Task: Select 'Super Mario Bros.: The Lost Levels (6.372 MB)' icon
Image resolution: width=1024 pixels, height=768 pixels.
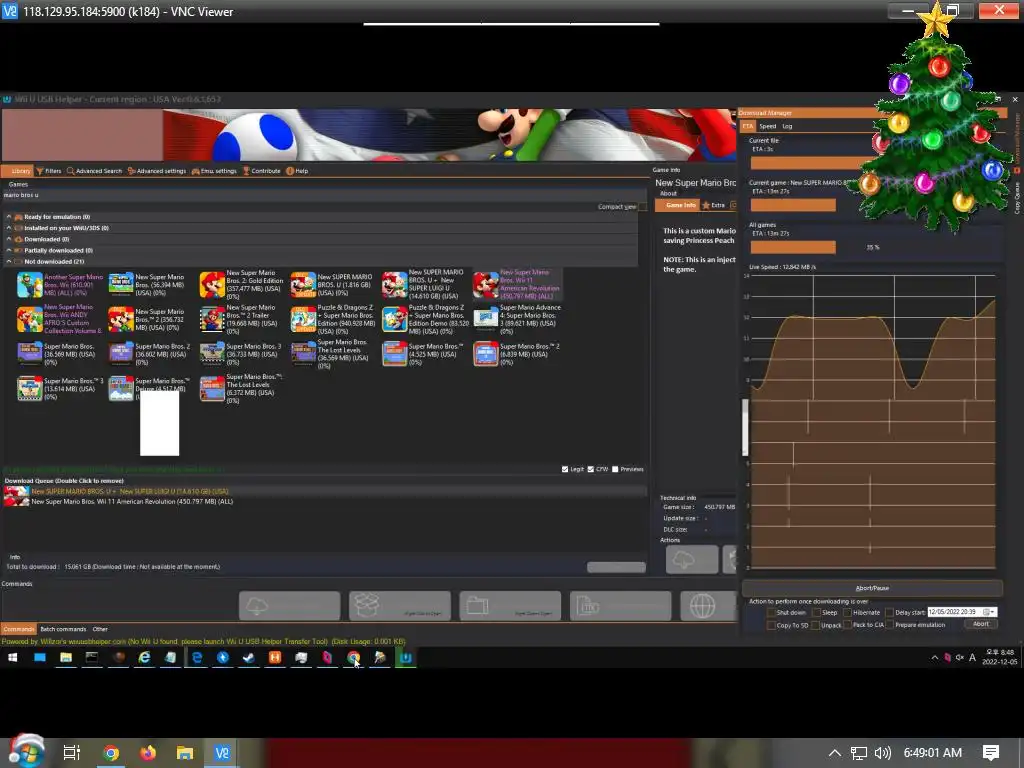Action: [212, 389]
